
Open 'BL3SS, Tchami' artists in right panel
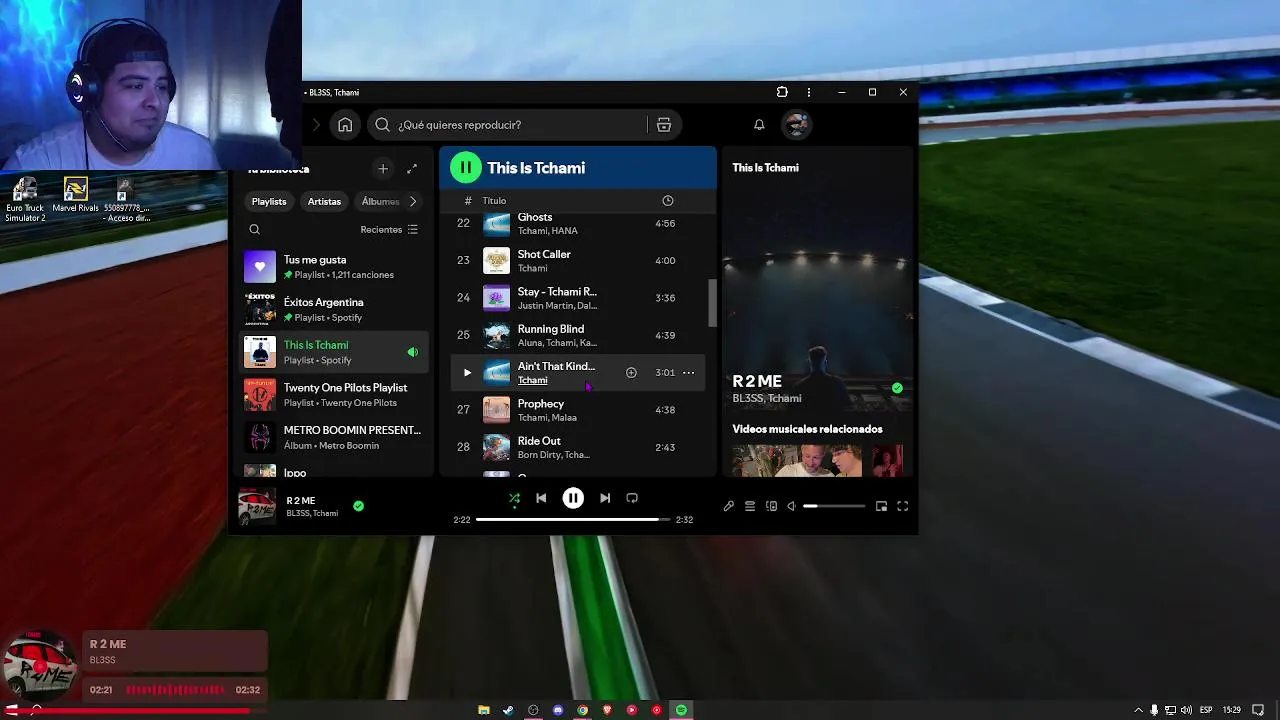tap(767, 398)
